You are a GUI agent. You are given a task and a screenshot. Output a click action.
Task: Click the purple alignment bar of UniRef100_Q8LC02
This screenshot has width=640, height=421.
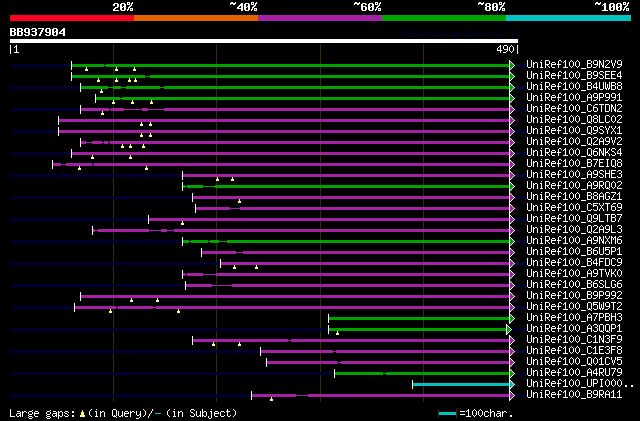pos(284,120)
